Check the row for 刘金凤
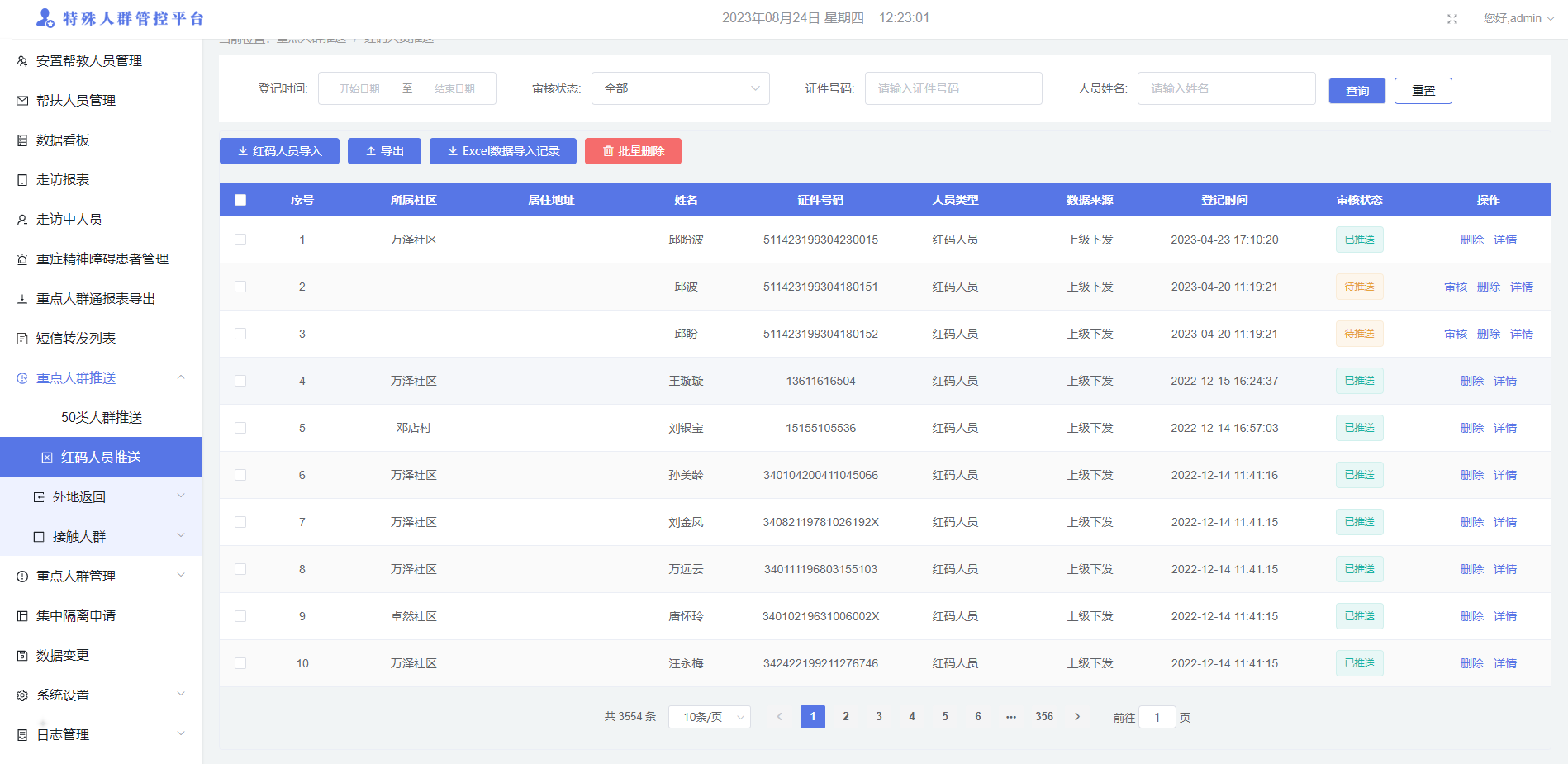This screenshot has height=764, width=1568. [240, 522]
